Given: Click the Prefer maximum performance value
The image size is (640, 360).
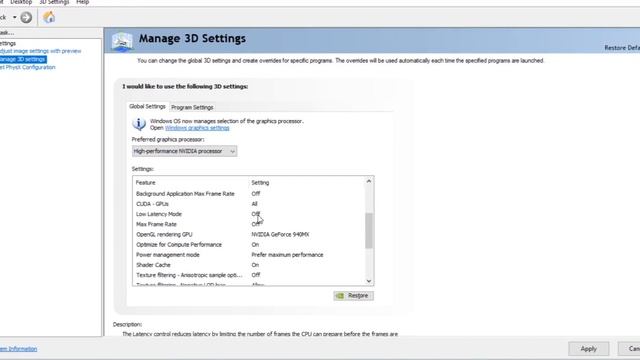Looking at the screenshot, I should click(x=287, y=255).
